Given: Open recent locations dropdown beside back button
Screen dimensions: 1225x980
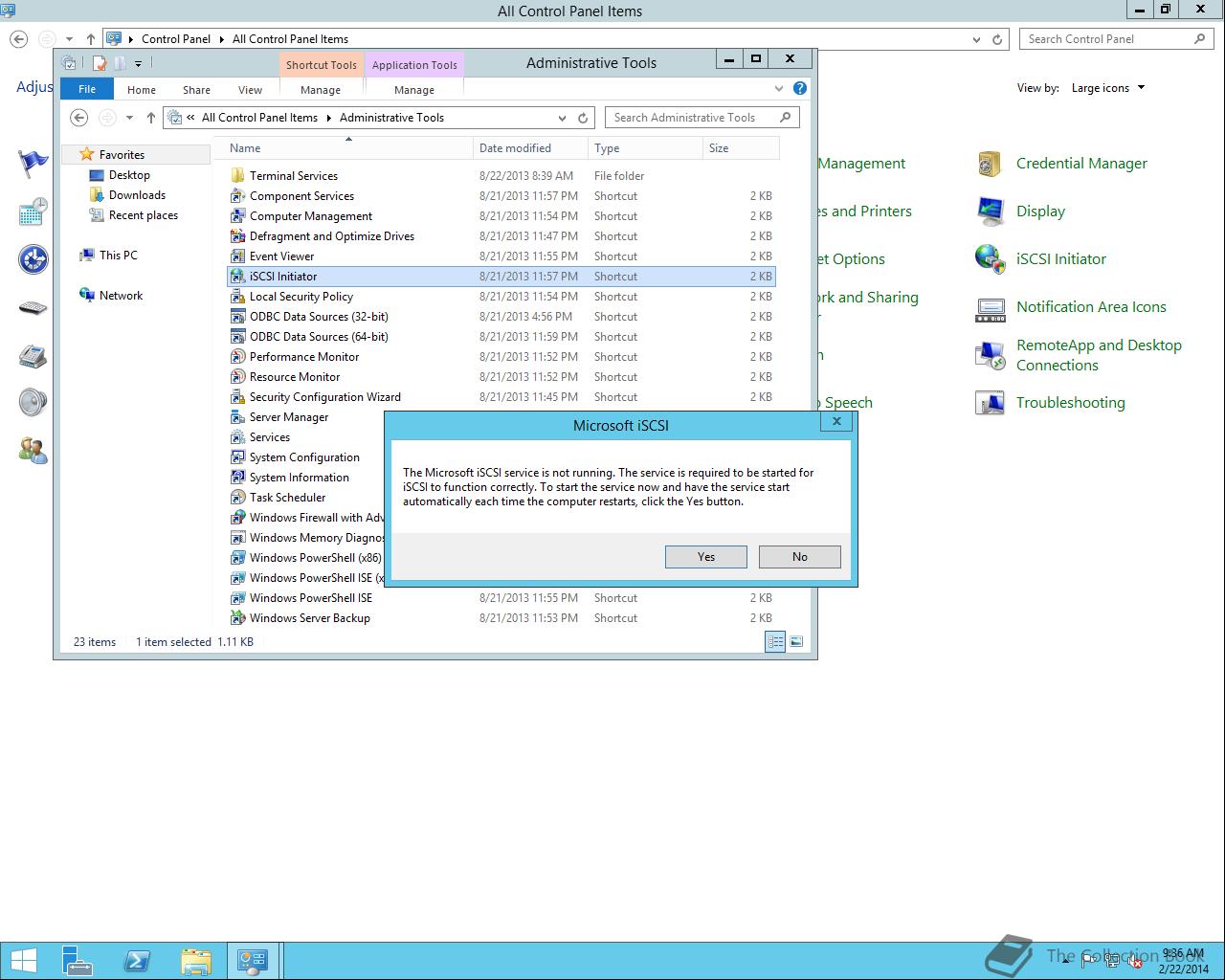Looking at the screenshot, I should pyautogui.click(x=128, y=118).
